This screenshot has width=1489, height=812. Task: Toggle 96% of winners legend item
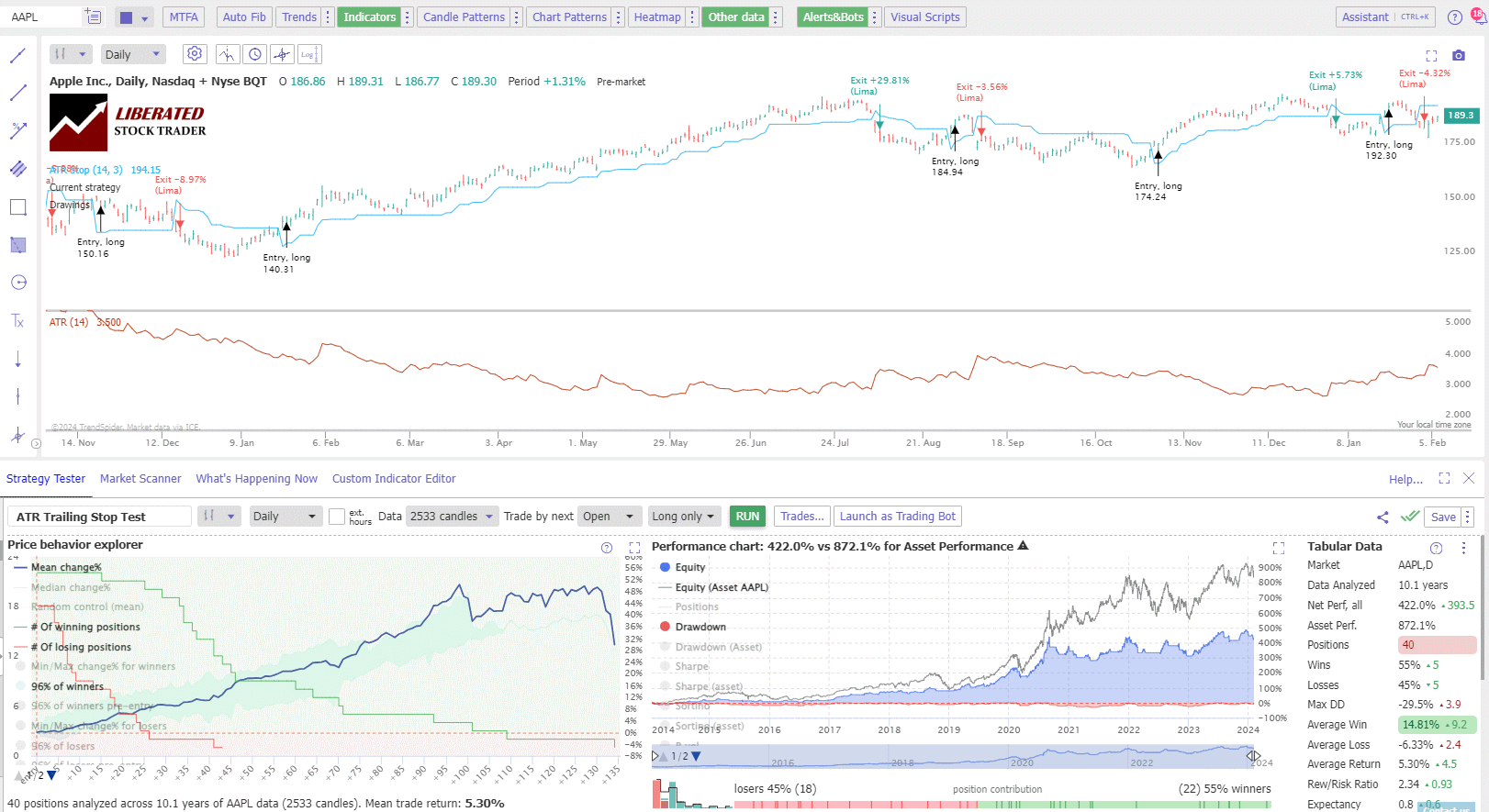point(61,686)
